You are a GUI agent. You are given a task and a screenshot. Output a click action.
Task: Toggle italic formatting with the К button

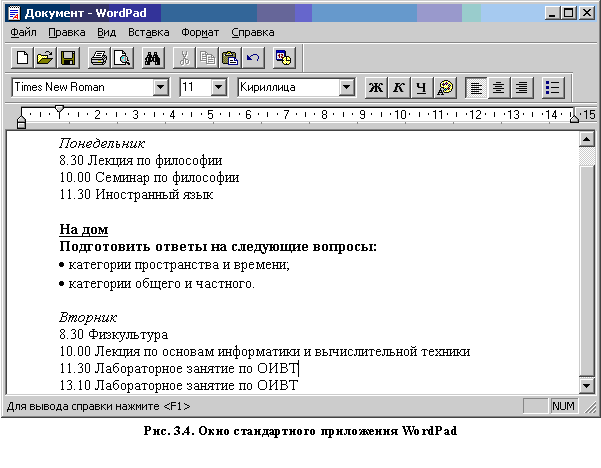click(x=399, y=88)
